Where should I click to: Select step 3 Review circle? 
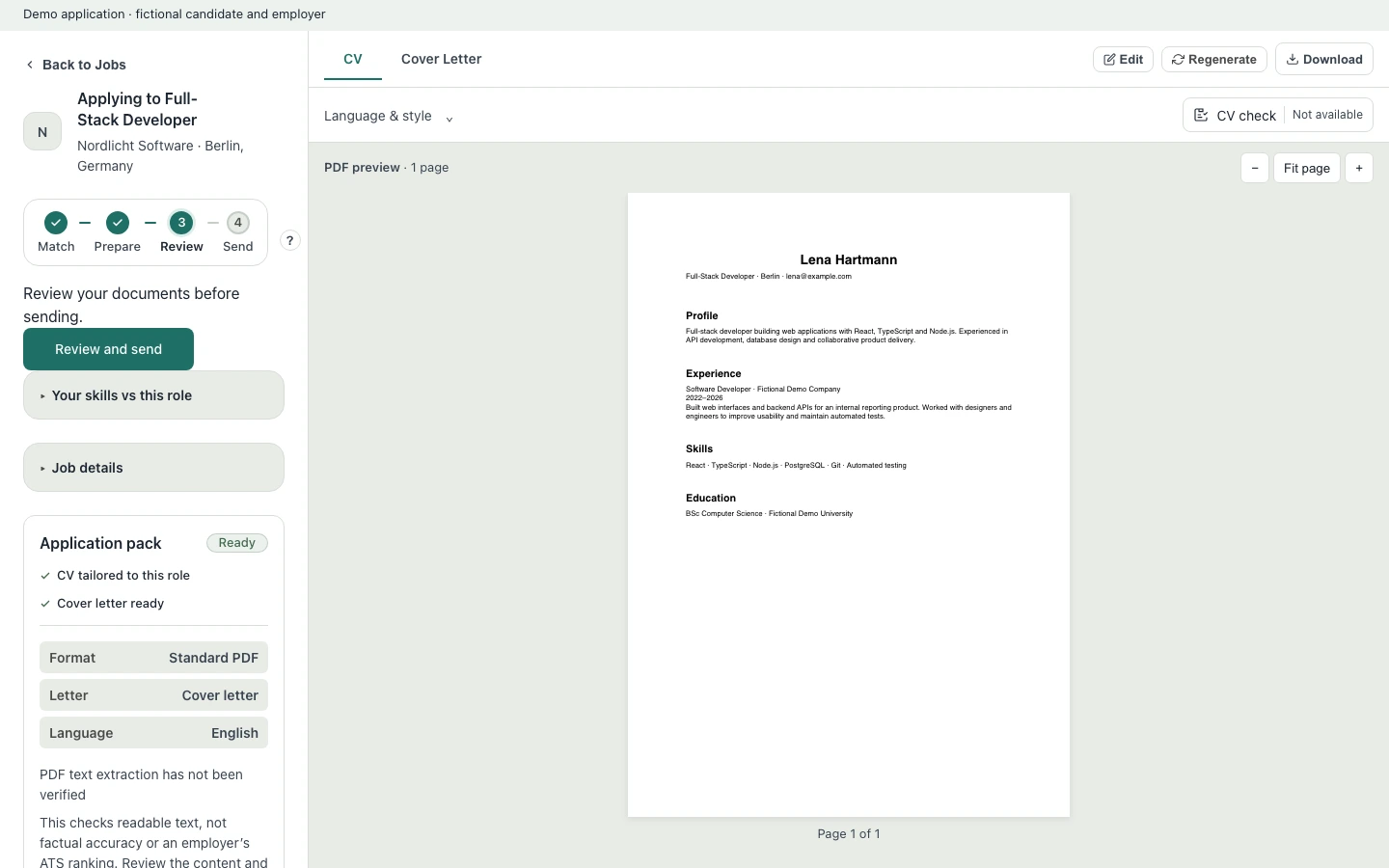[181, 223]
